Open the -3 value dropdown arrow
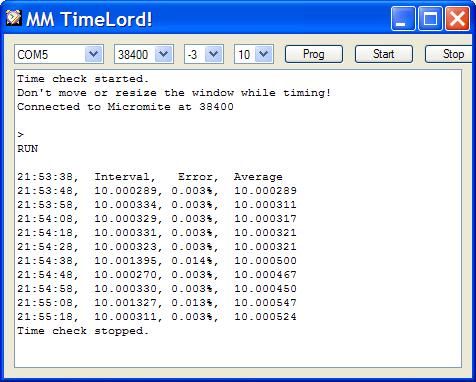This screenshot has width=476, height=382. tap(213, 54)
